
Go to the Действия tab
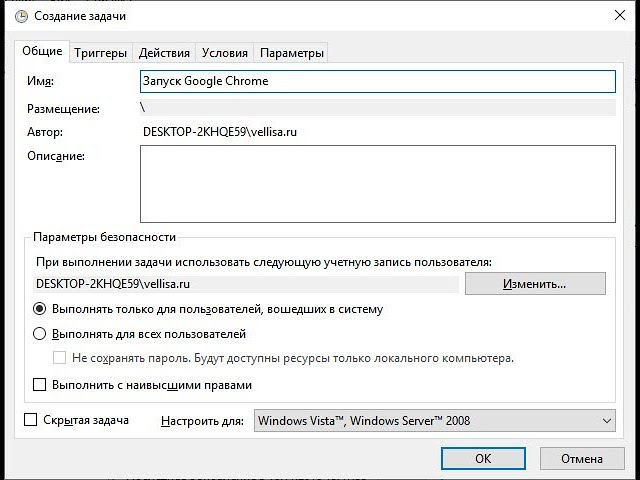pyautogui.click(x=164, y=53)
